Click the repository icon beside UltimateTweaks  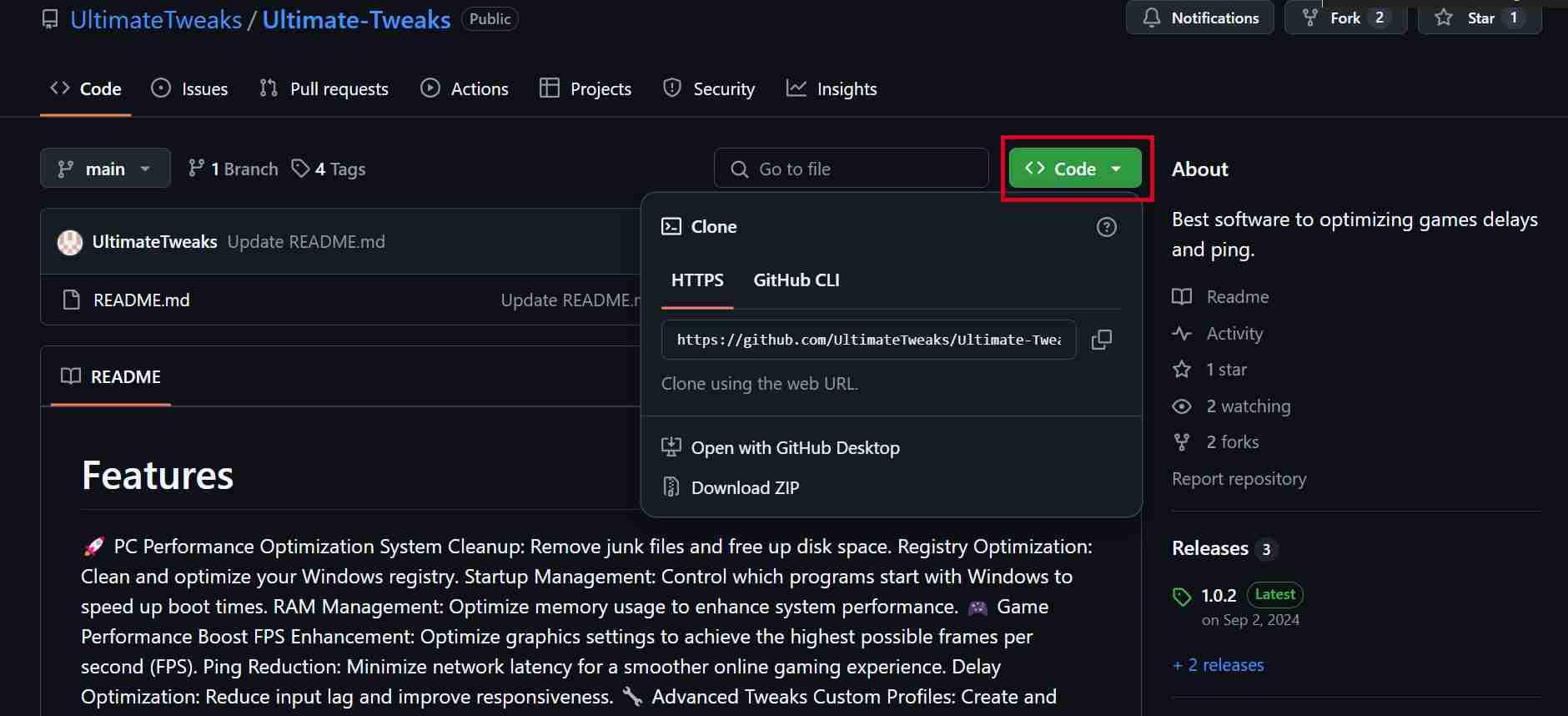(x=50, y=19)
